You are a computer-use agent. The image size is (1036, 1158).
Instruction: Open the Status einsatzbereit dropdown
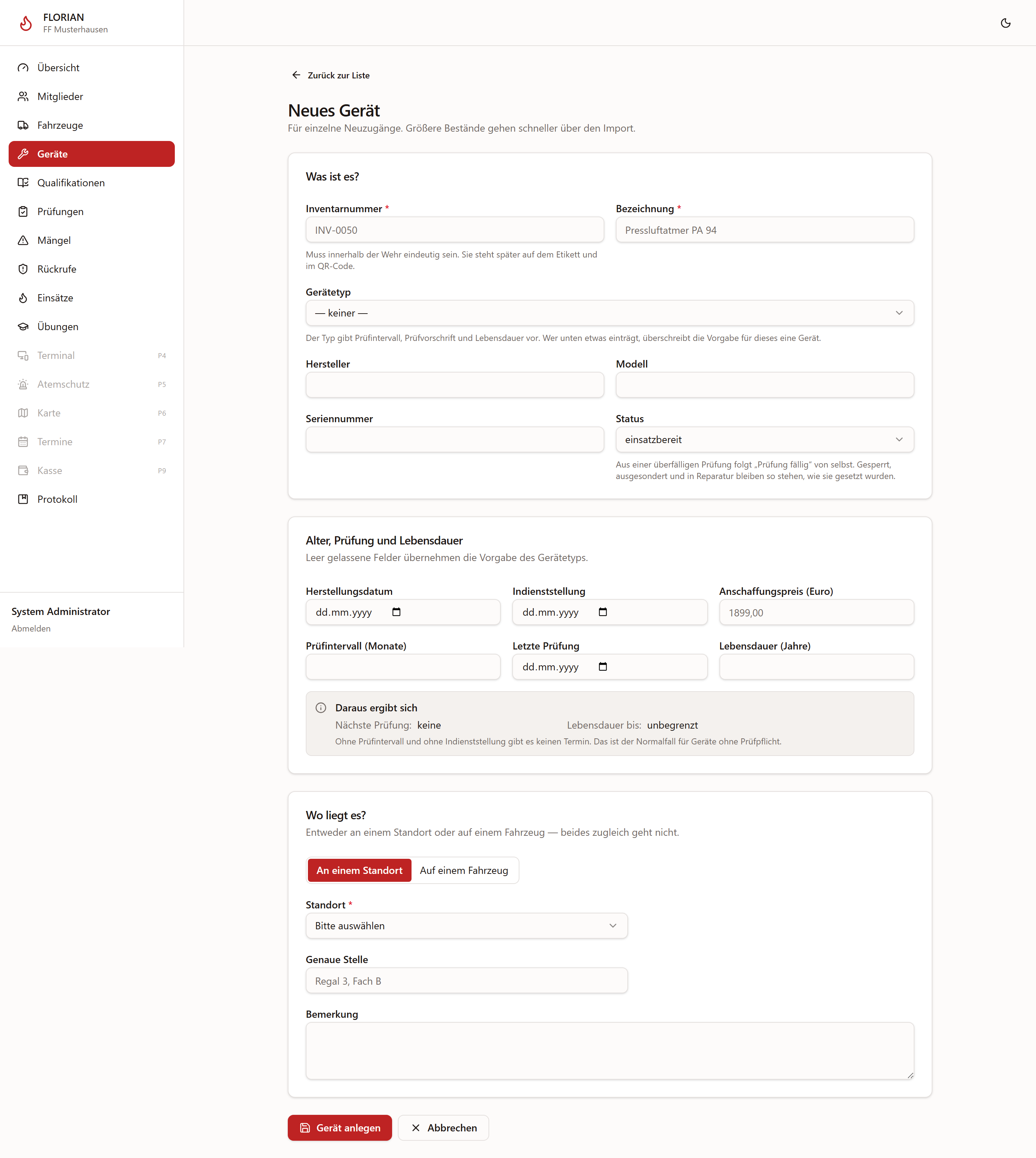point(764,439)
